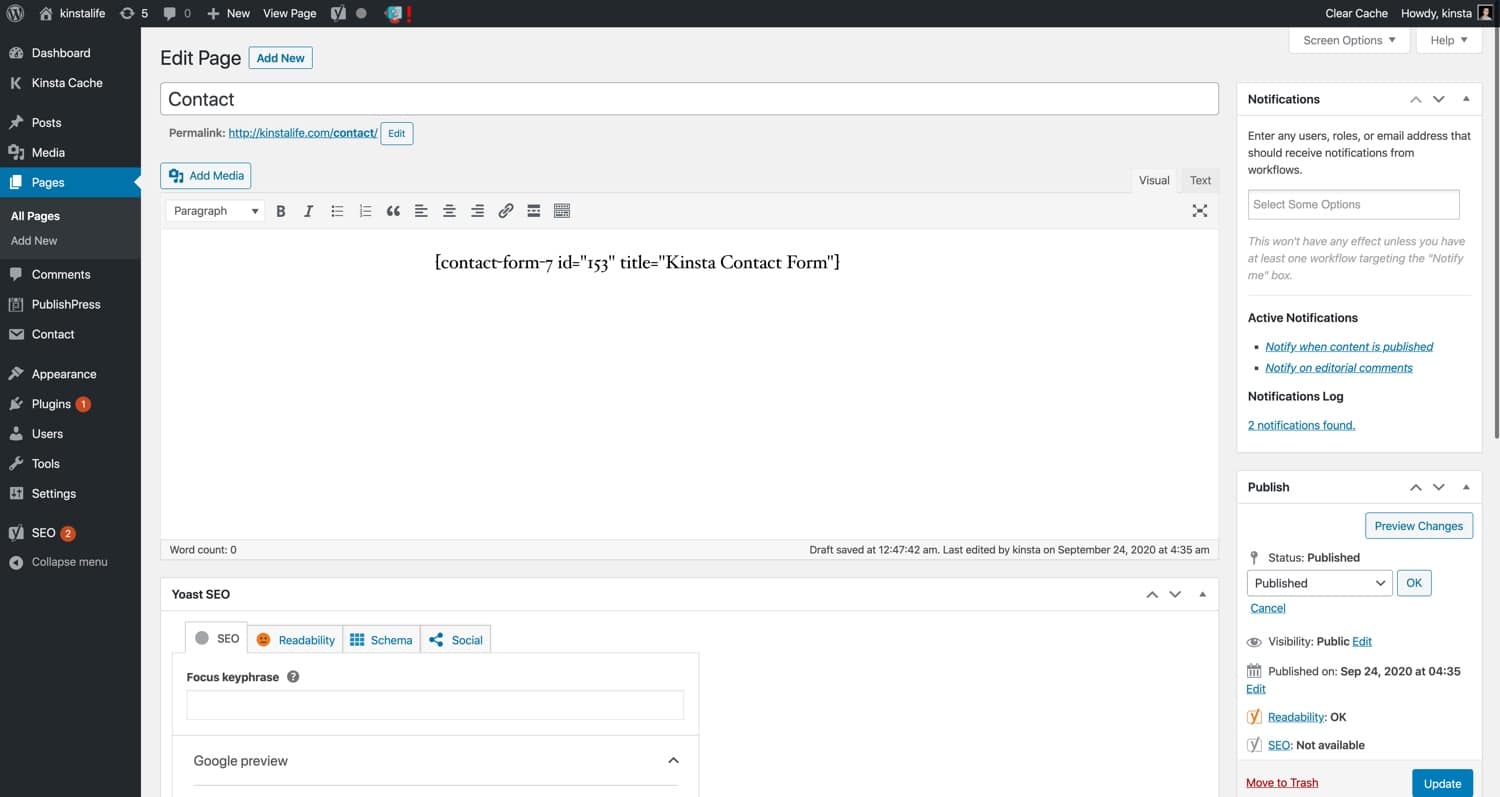
Task: Insert a numbered list
Action: click(365, 210)
